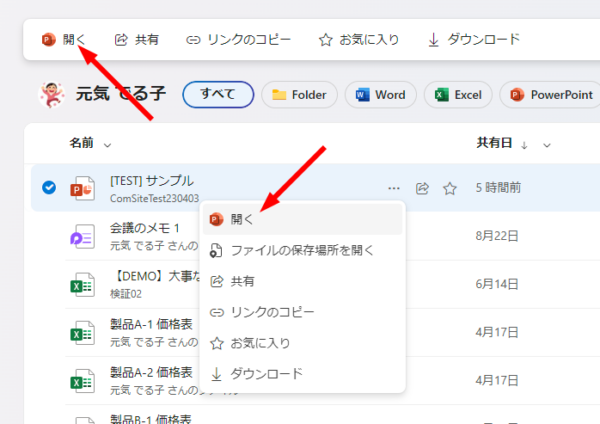Click the 会議のメモ 1 Loop file icon
The image size is (600, 424).
(83, 236)
